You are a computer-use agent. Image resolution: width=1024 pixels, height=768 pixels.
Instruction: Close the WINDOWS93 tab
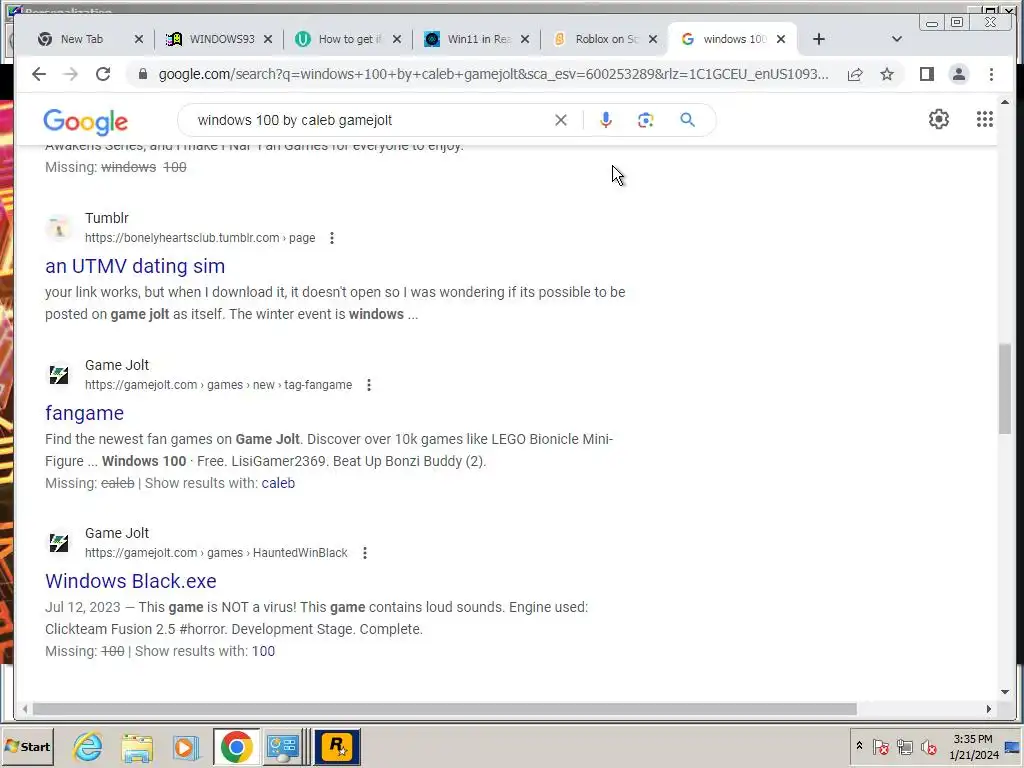268,39
